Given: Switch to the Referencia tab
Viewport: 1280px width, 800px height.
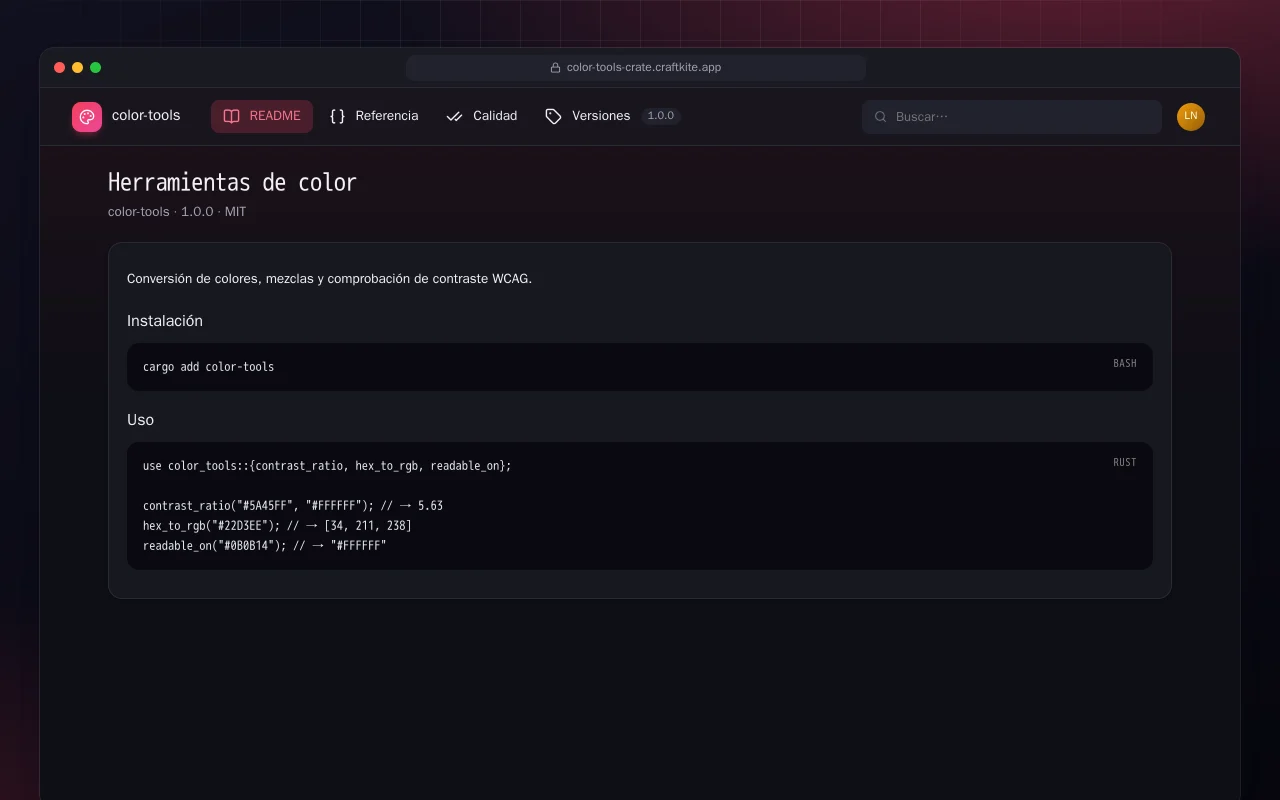Looking at the screenshot, I should click(374, 116).
